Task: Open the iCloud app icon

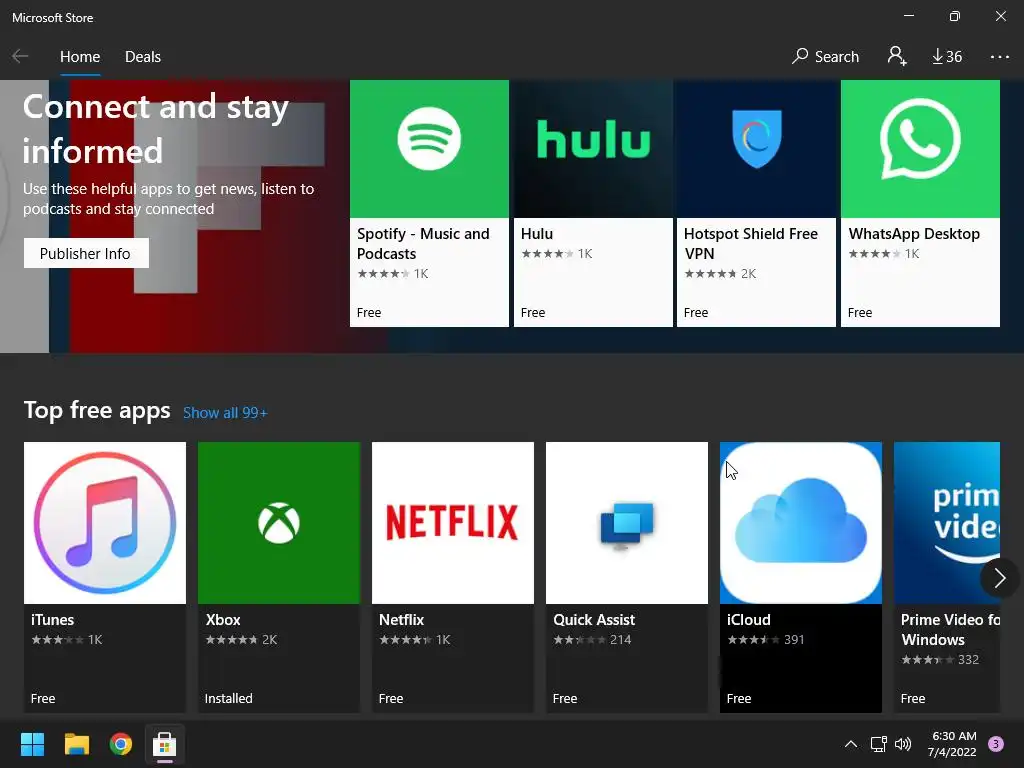Action: pos(801,522)
